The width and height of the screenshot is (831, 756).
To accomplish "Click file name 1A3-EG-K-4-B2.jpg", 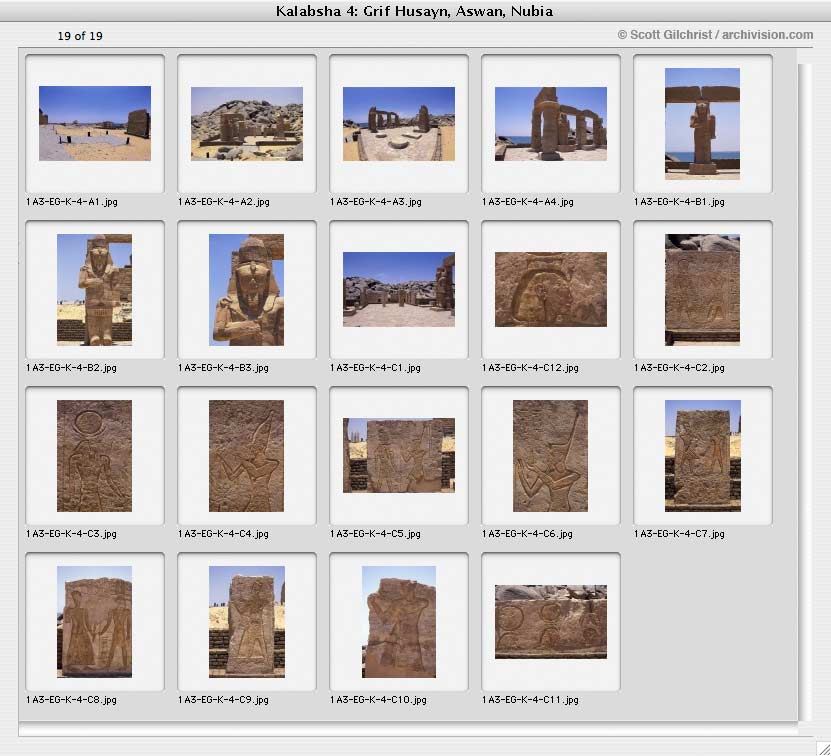I will 71,367.
